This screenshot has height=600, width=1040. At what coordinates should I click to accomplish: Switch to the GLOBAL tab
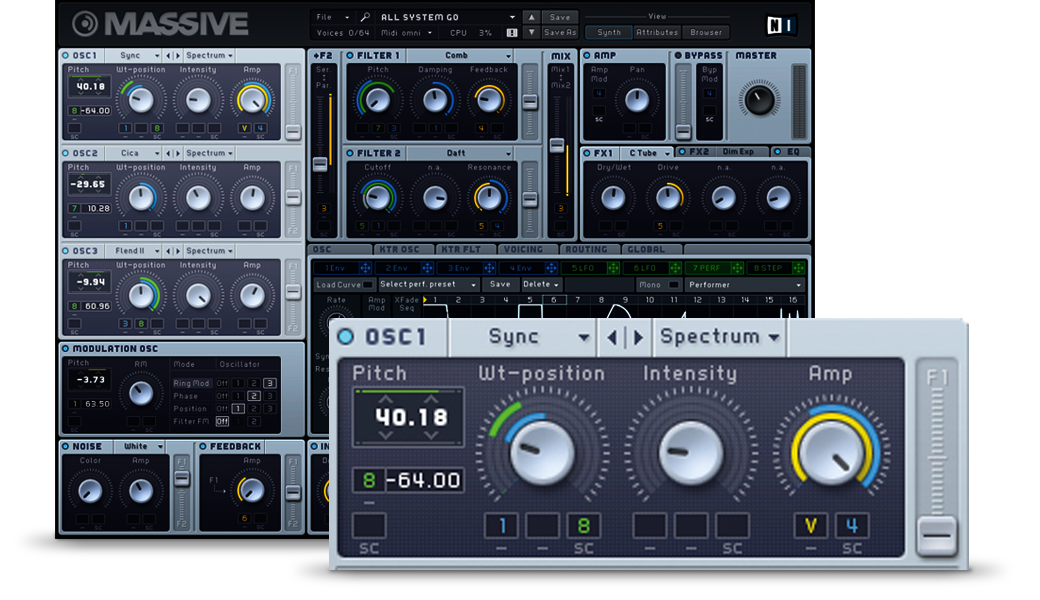click(x=651, y=249)
